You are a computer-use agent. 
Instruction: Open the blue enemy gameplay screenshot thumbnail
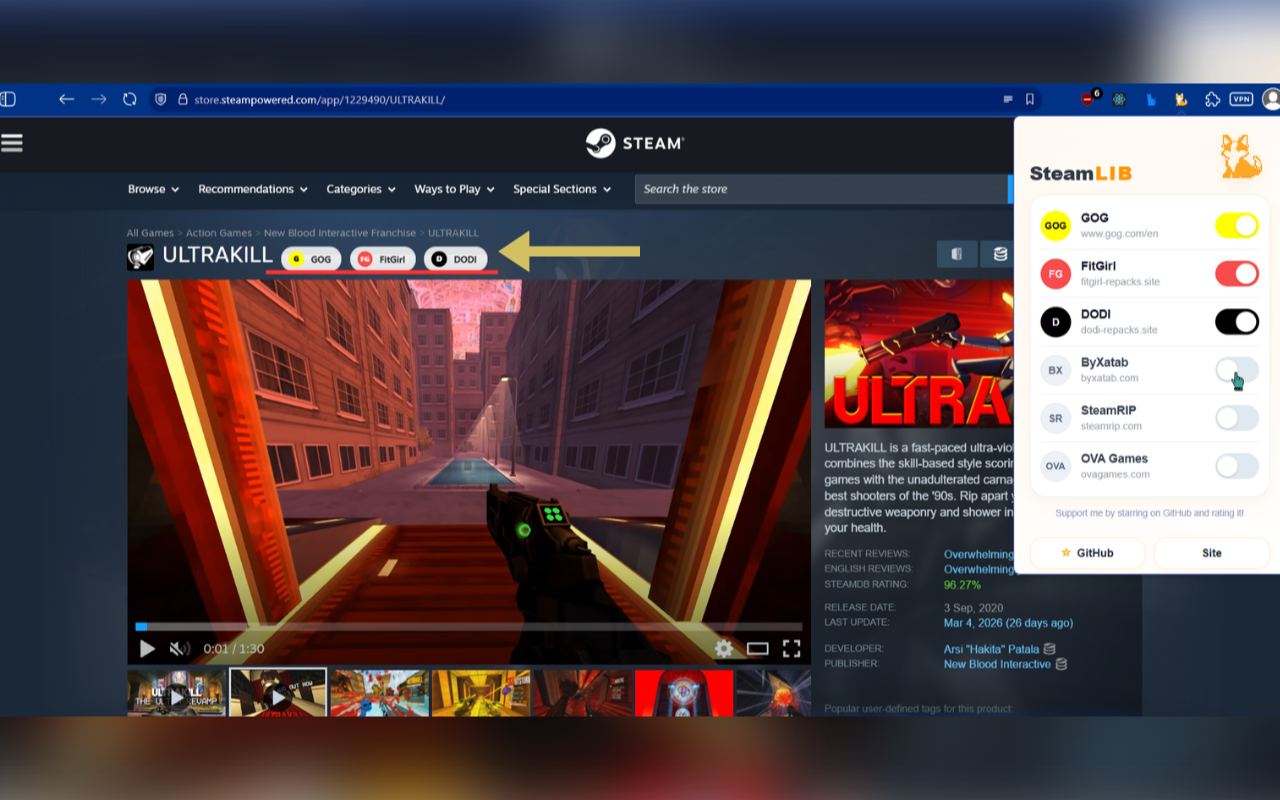coord(380,693)
